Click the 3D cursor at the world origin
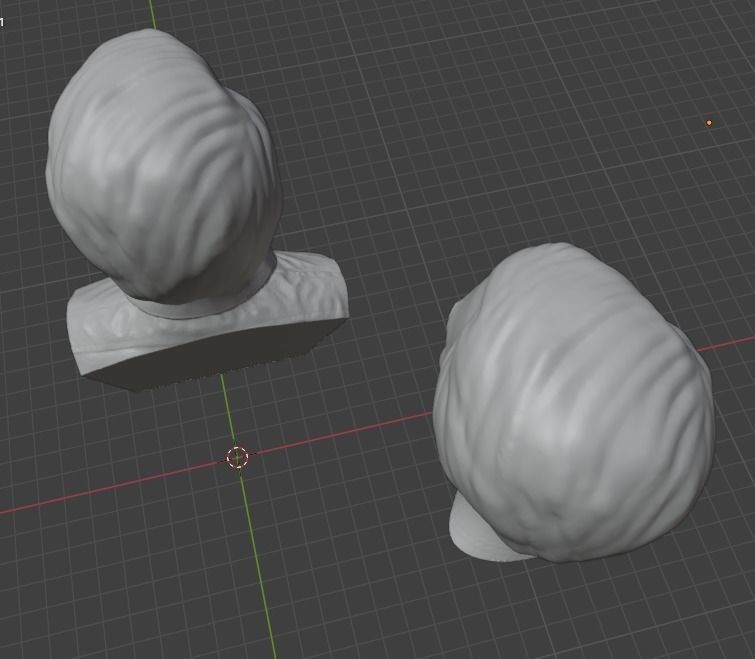The height and width of the screenshot is (659, 755). 237,457
